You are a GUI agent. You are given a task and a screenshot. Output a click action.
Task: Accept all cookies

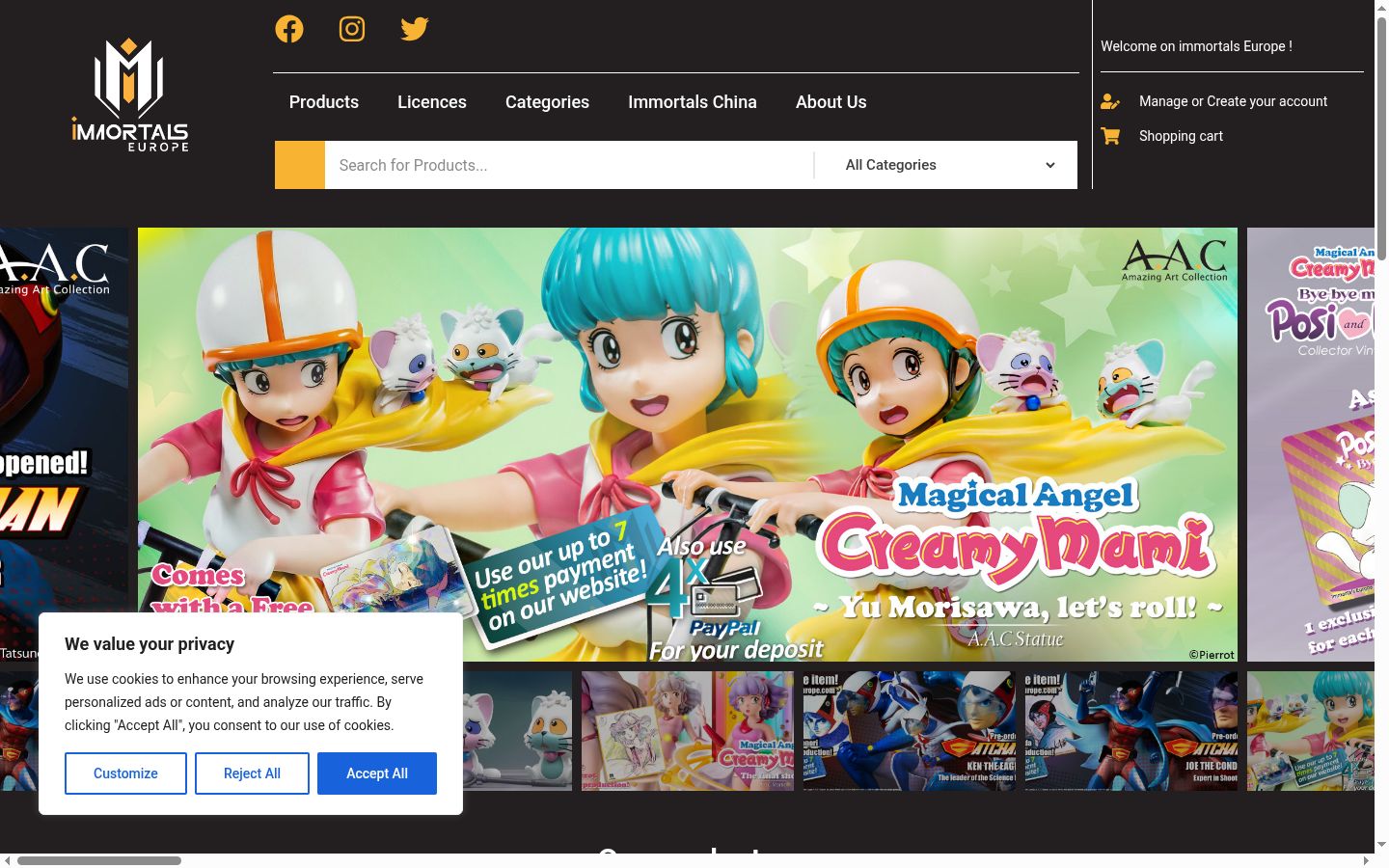(x=377, y=773)
